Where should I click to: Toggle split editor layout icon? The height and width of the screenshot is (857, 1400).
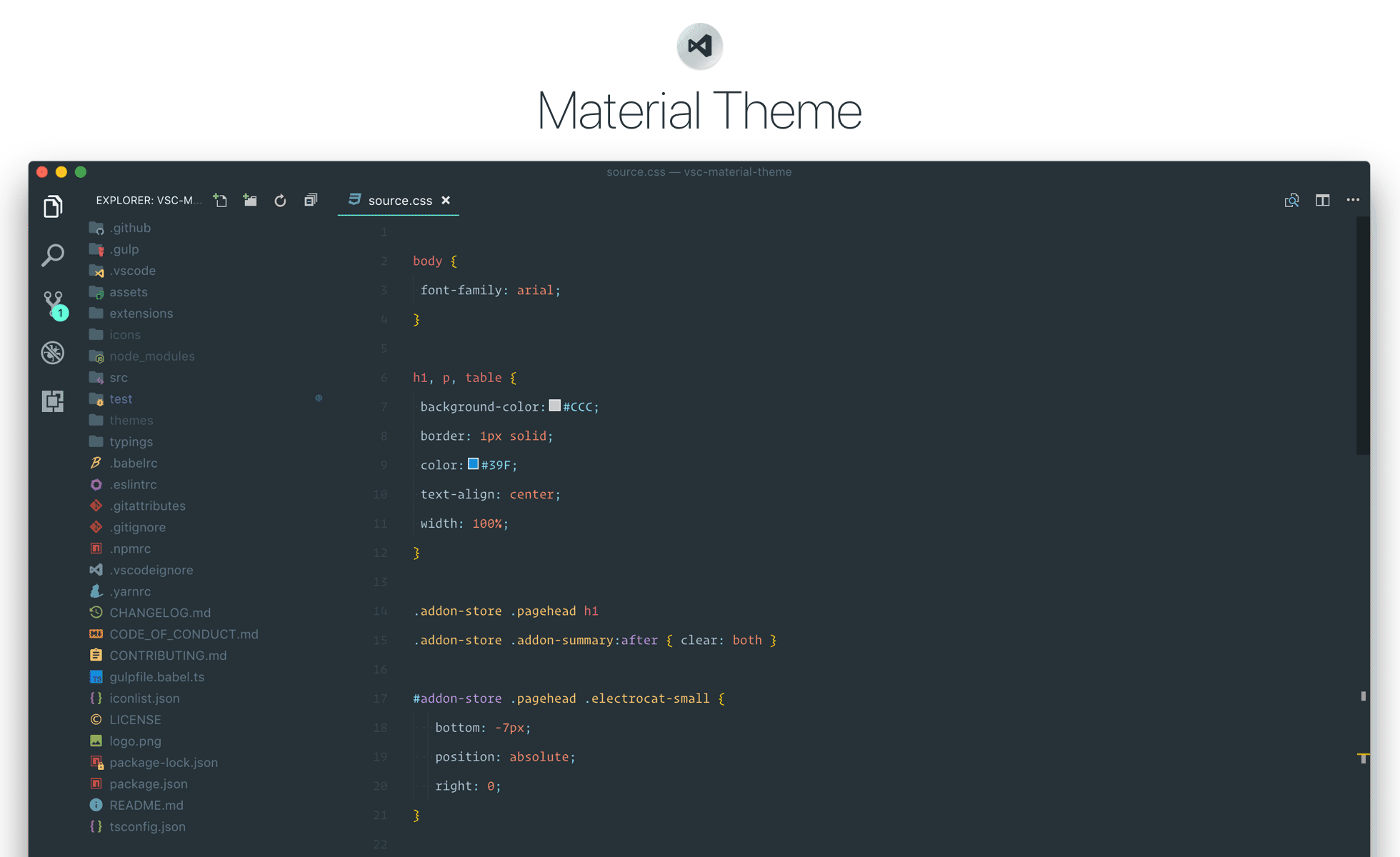(1323, 201)
